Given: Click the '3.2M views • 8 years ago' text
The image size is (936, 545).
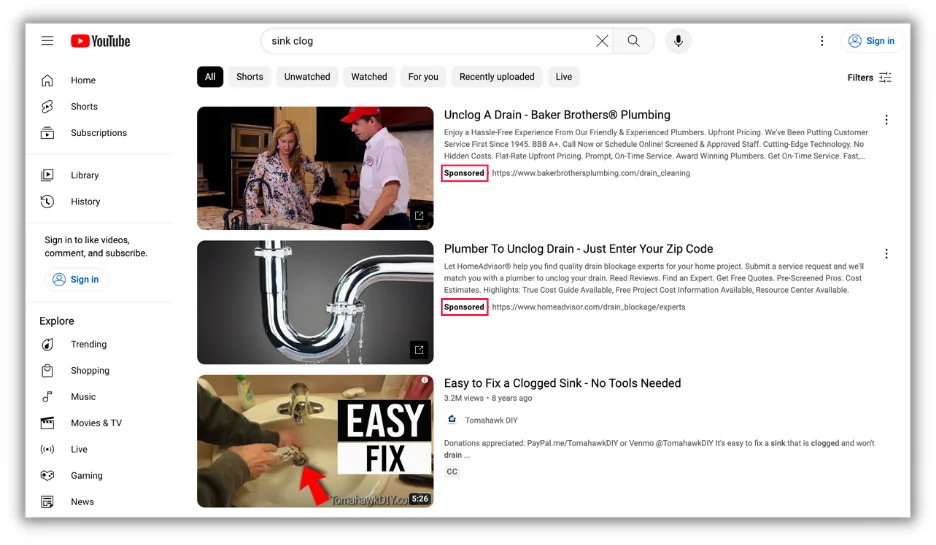Looking at the screenshot, I should tap(488, 398).
